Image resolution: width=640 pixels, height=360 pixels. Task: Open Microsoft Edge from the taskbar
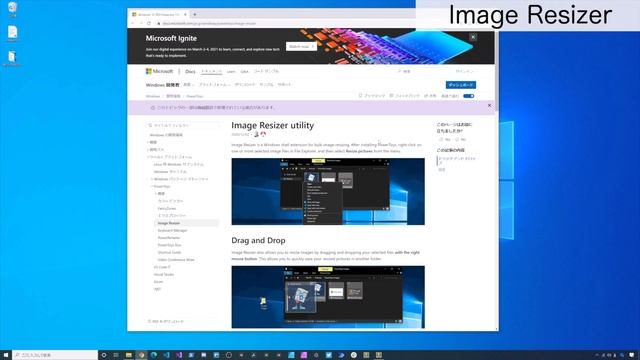154,355
